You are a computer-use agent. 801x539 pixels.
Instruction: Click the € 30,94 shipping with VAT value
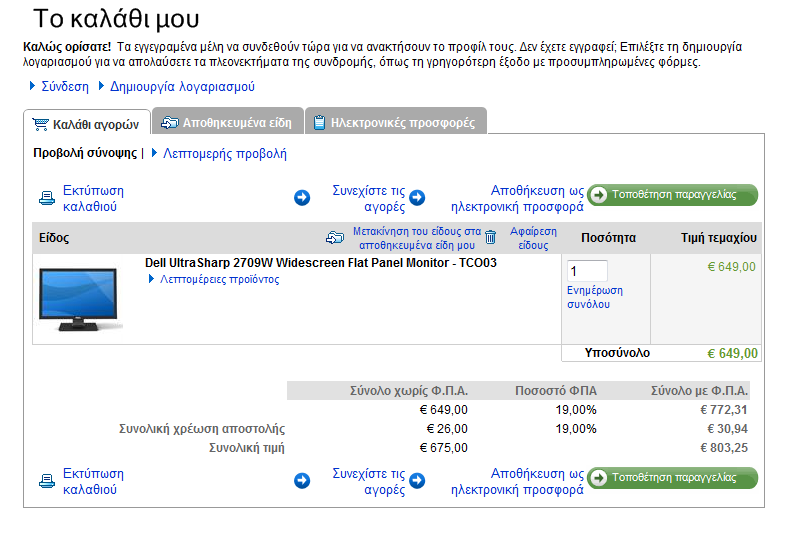727,429
